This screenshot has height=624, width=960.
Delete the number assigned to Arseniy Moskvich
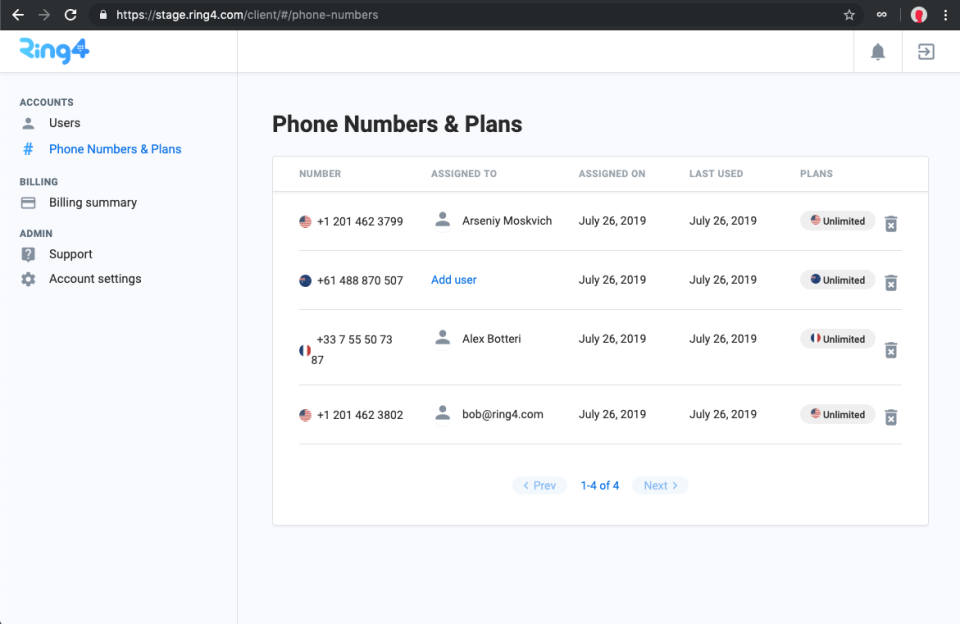coord(891,224)
